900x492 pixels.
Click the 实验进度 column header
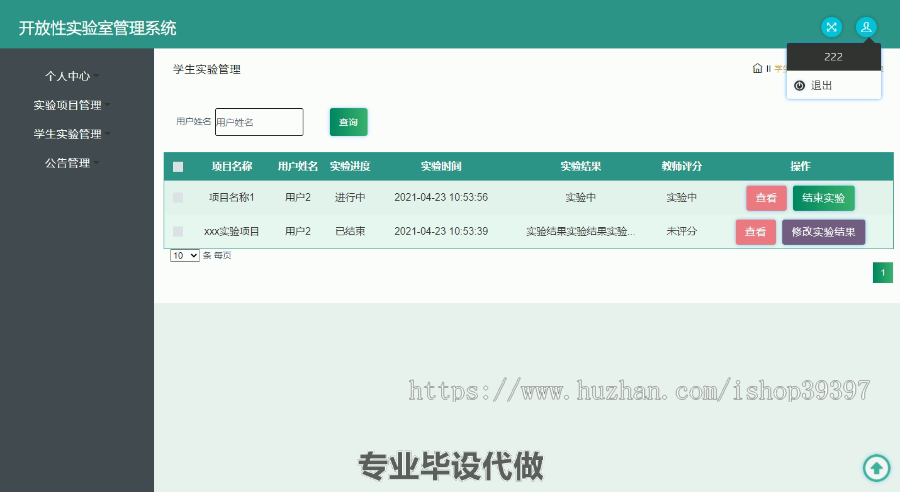(350, 166)
